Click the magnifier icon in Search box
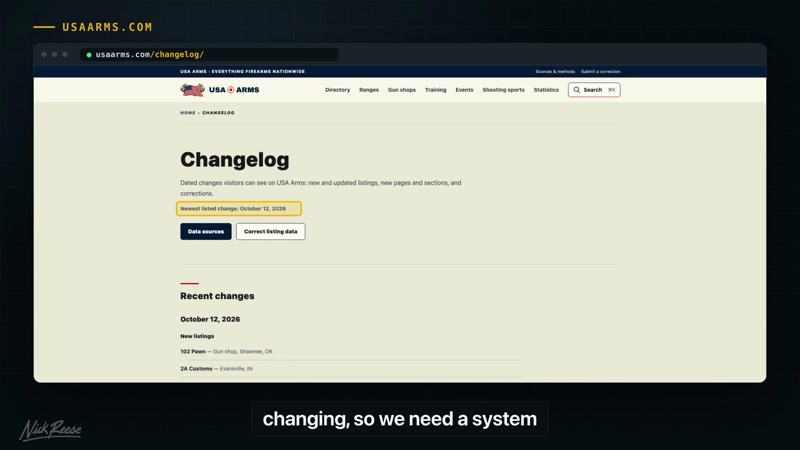This screenshot has width=800, height=450. click(577, 90)
